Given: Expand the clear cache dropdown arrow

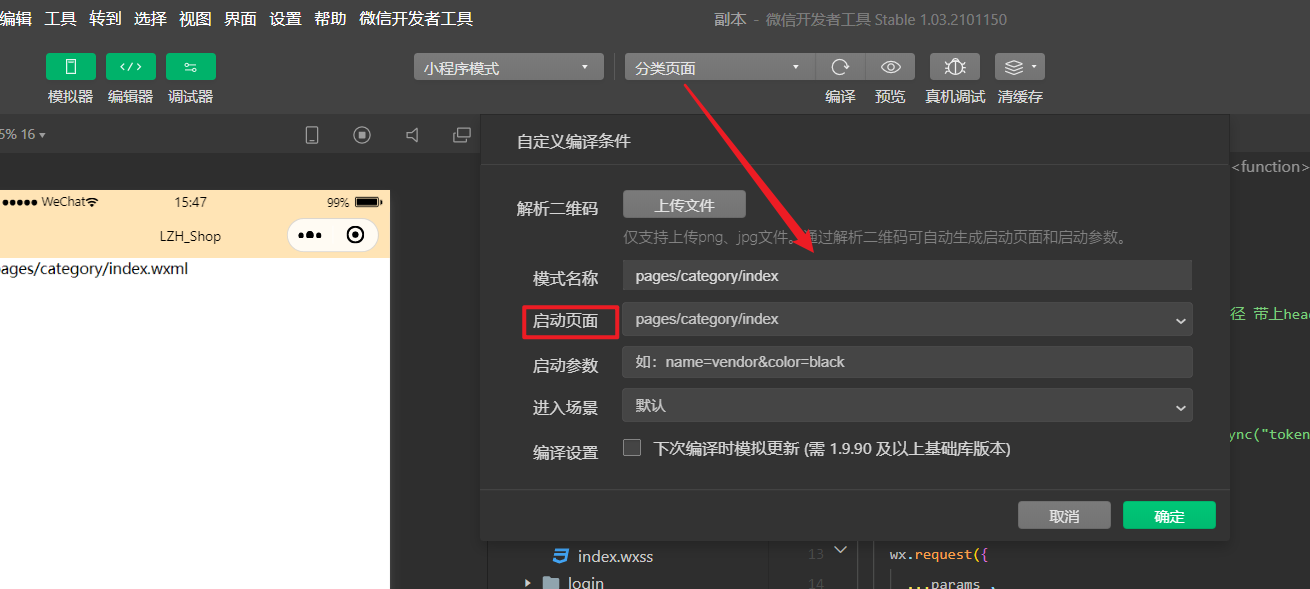Looking at the screenshot, I should (1034, 67).
